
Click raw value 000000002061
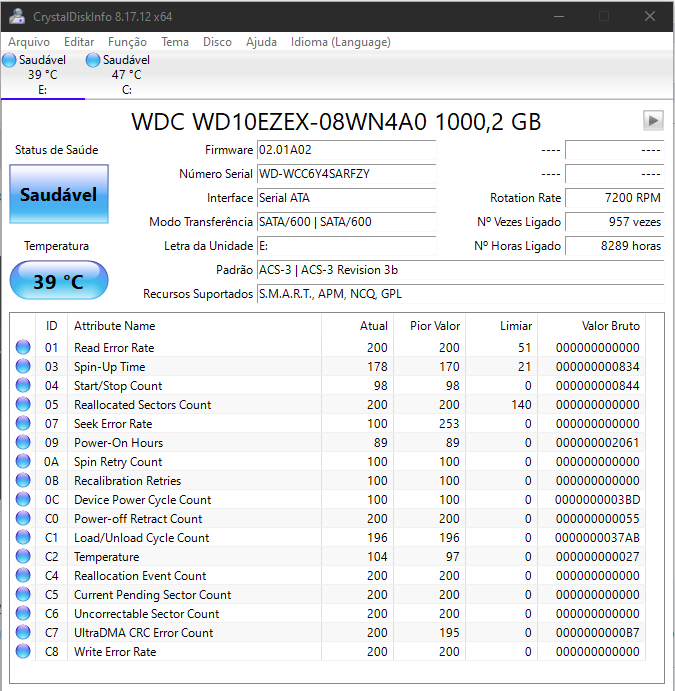(597, 442)
